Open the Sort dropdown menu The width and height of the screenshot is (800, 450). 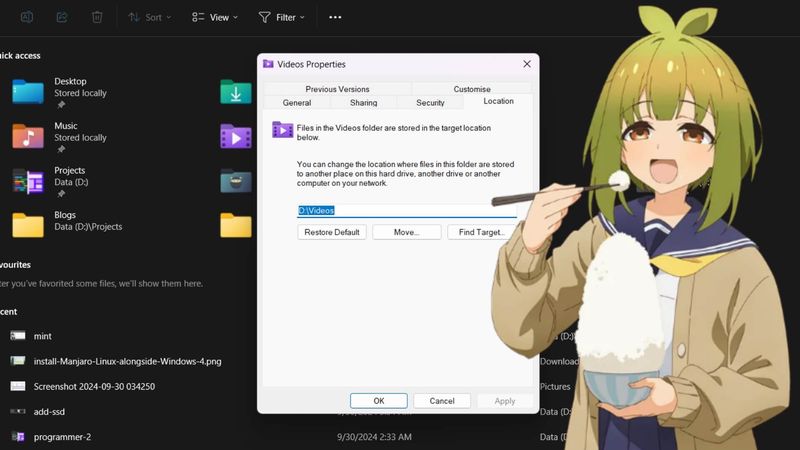click(x=149, y=17)
